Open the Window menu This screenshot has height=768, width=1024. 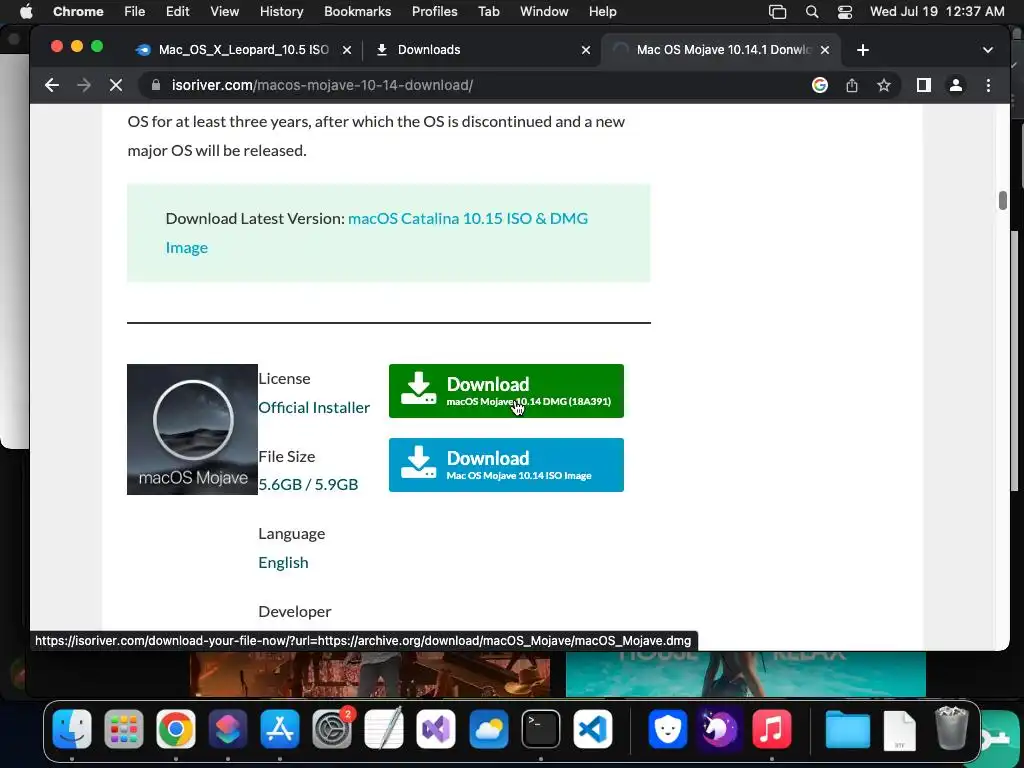tap(544, 12)
